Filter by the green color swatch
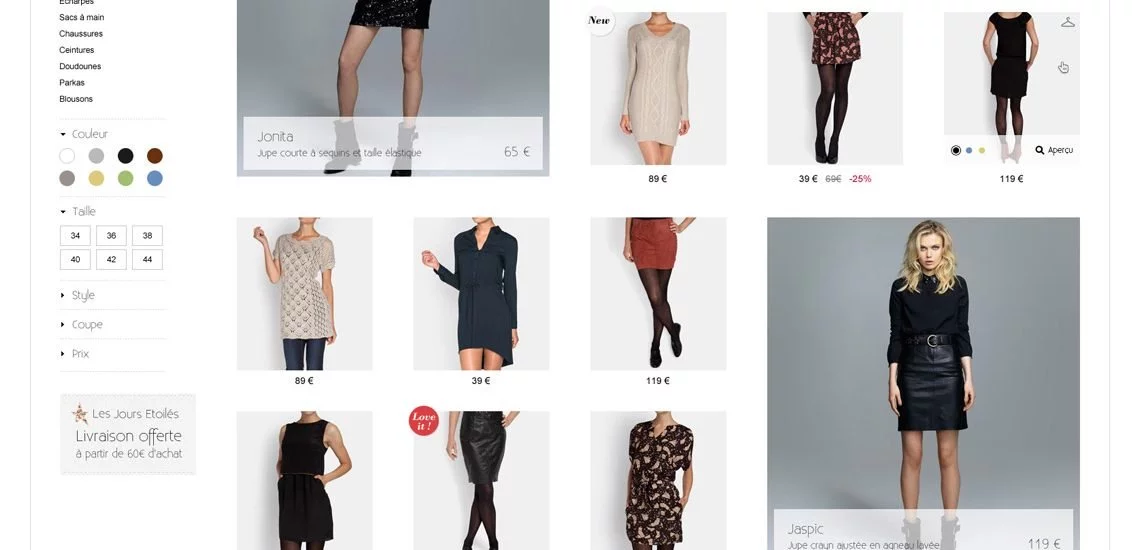 (x=126, y=178)
